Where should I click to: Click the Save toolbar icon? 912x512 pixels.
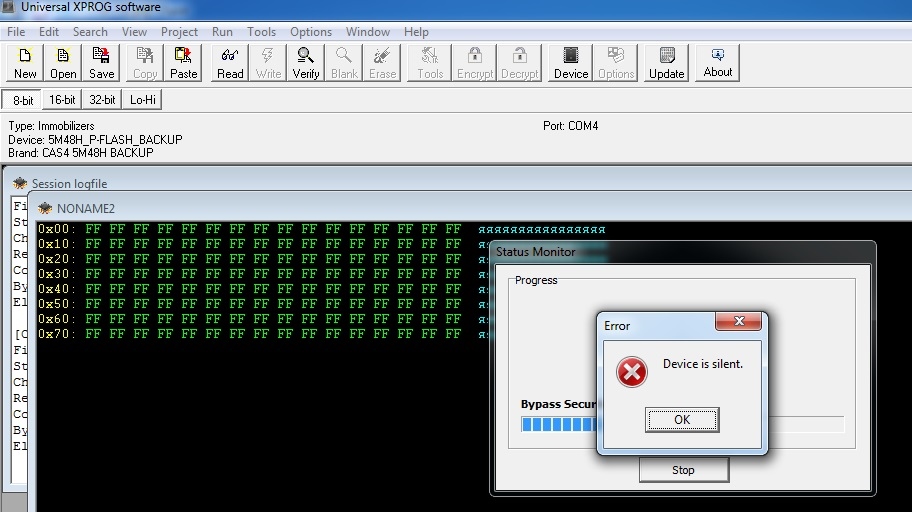101,63
